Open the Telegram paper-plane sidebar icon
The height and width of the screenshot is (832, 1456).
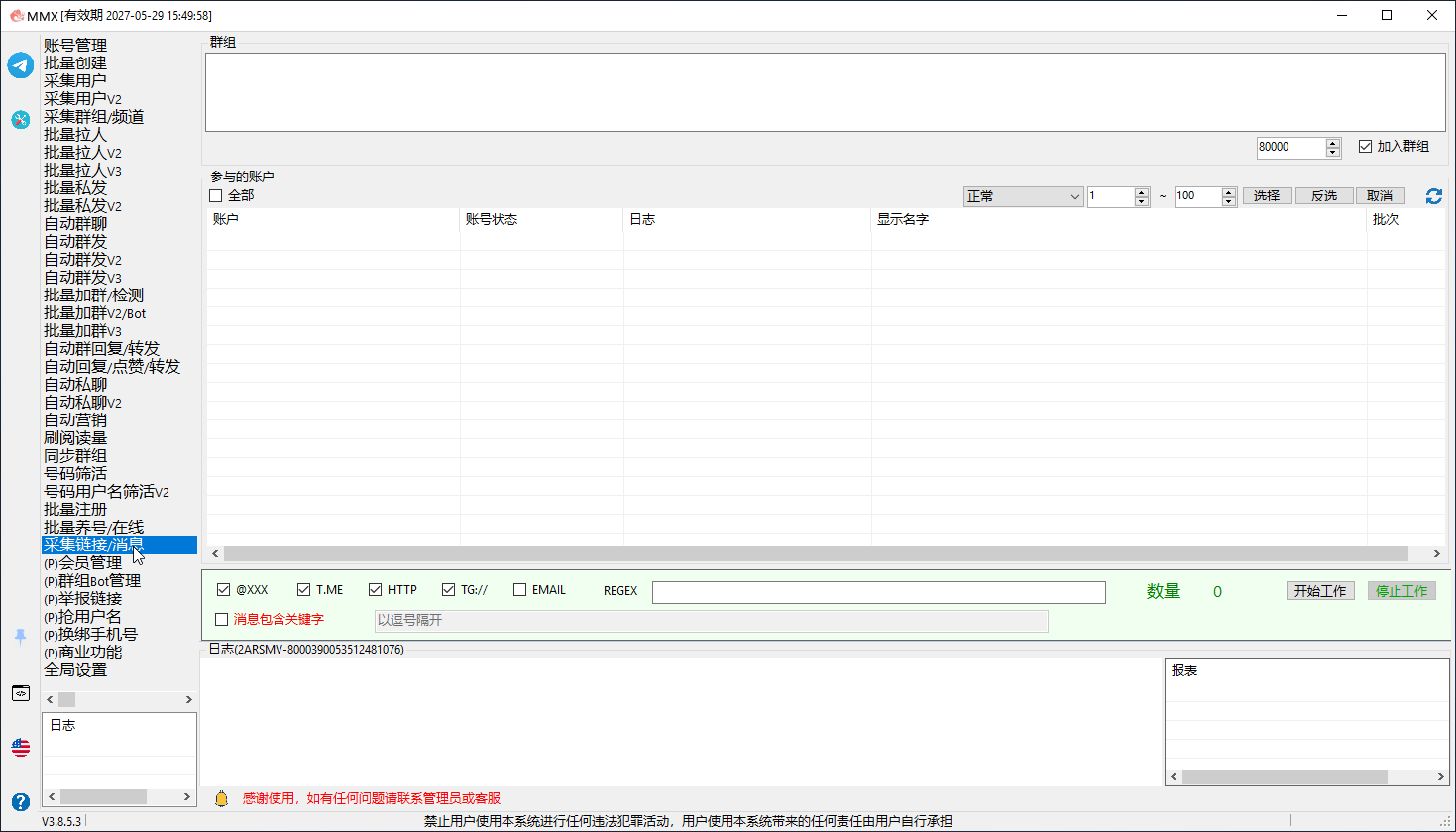coord(21,65)
